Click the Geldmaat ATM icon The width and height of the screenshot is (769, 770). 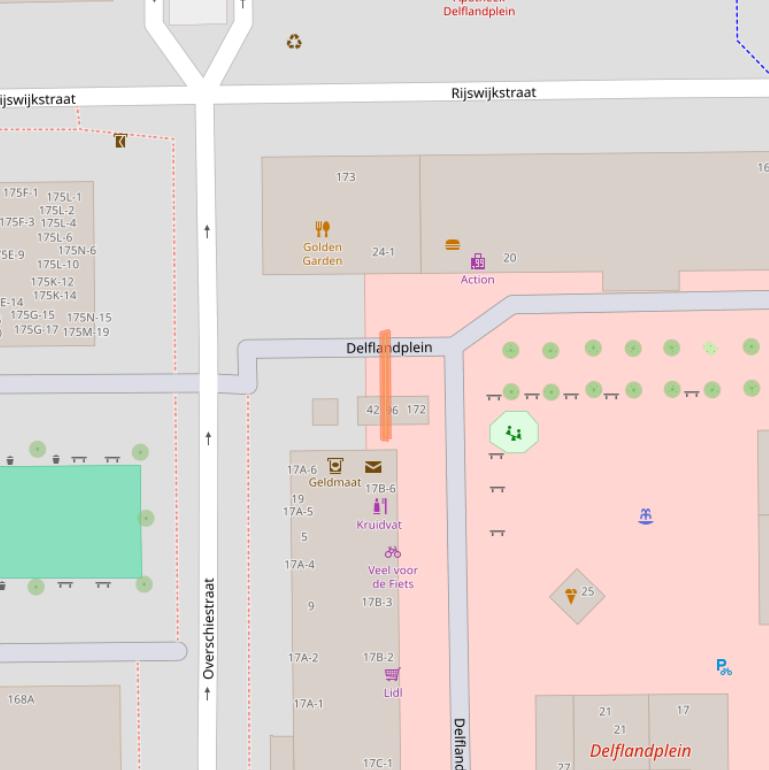(335, 465)
